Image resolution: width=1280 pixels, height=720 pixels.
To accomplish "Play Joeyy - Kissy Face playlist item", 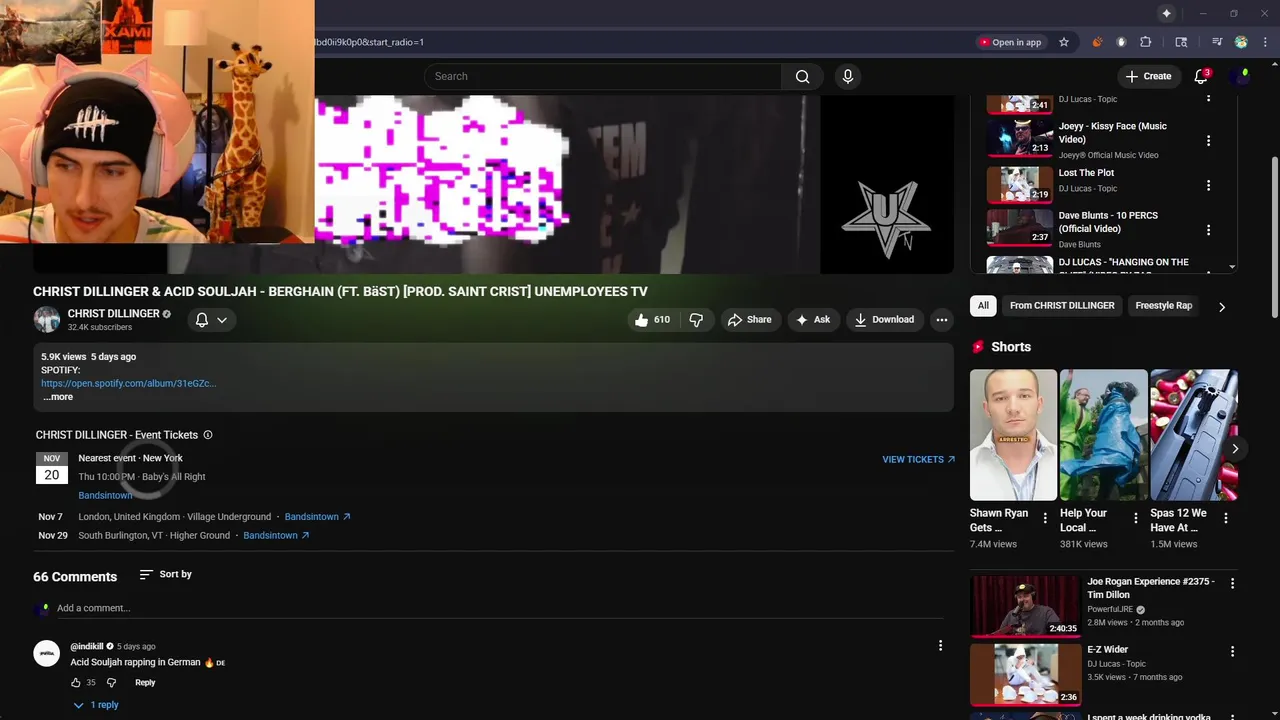I will (x=1096, y=141).
